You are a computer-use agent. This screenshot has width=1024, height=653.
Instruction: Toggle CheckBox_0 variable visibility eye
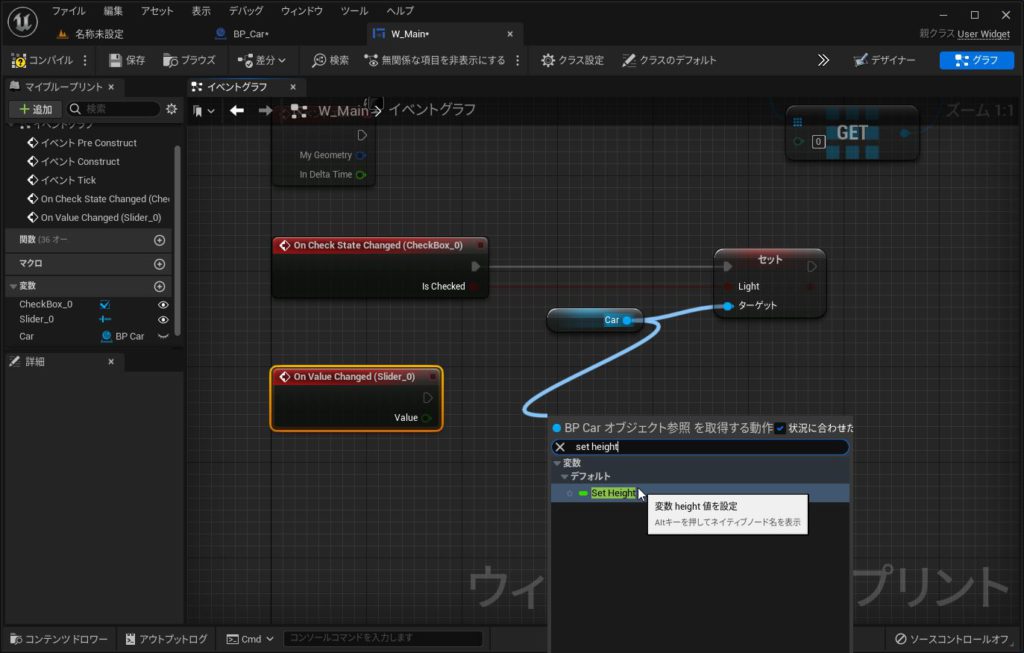coord(163,305)
